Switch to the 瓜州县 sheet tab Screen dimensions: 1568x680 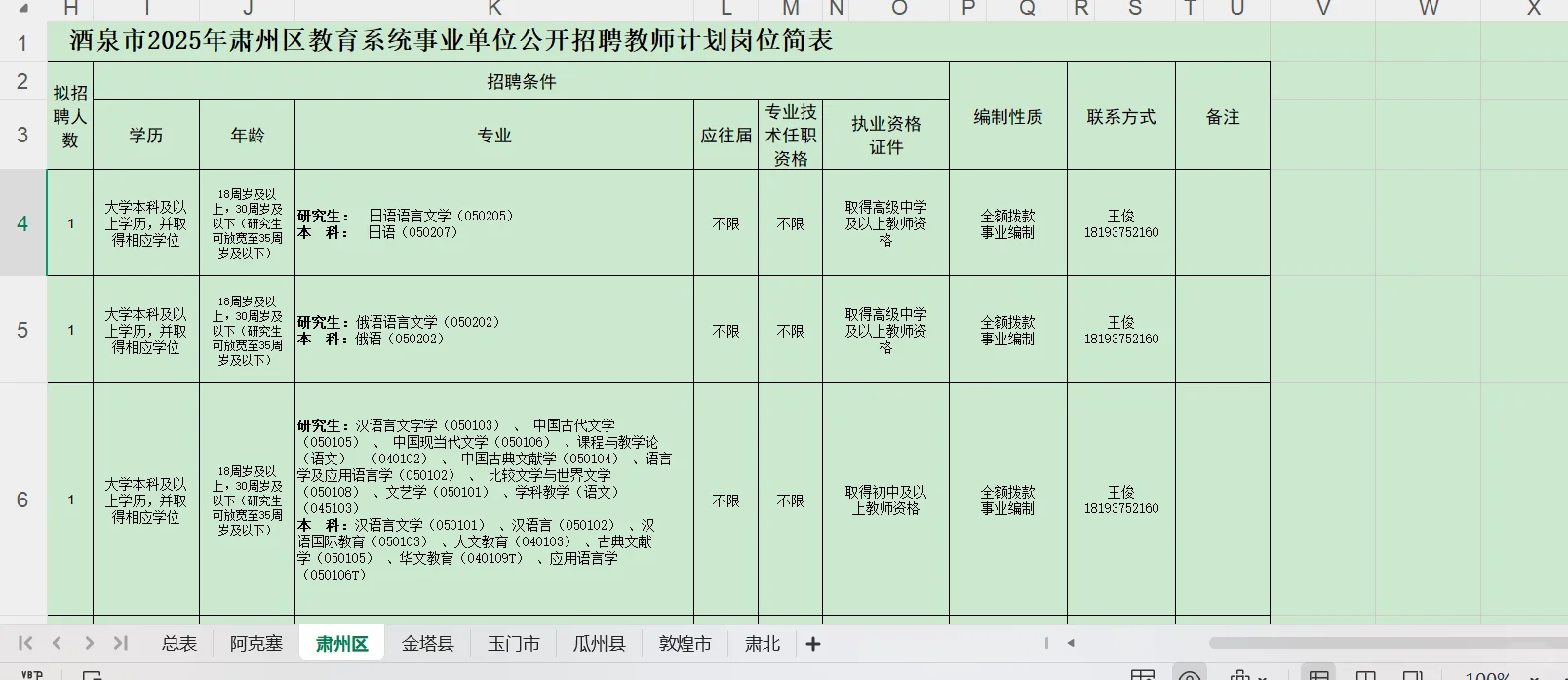pyautogui.click(x=600, y=644)
